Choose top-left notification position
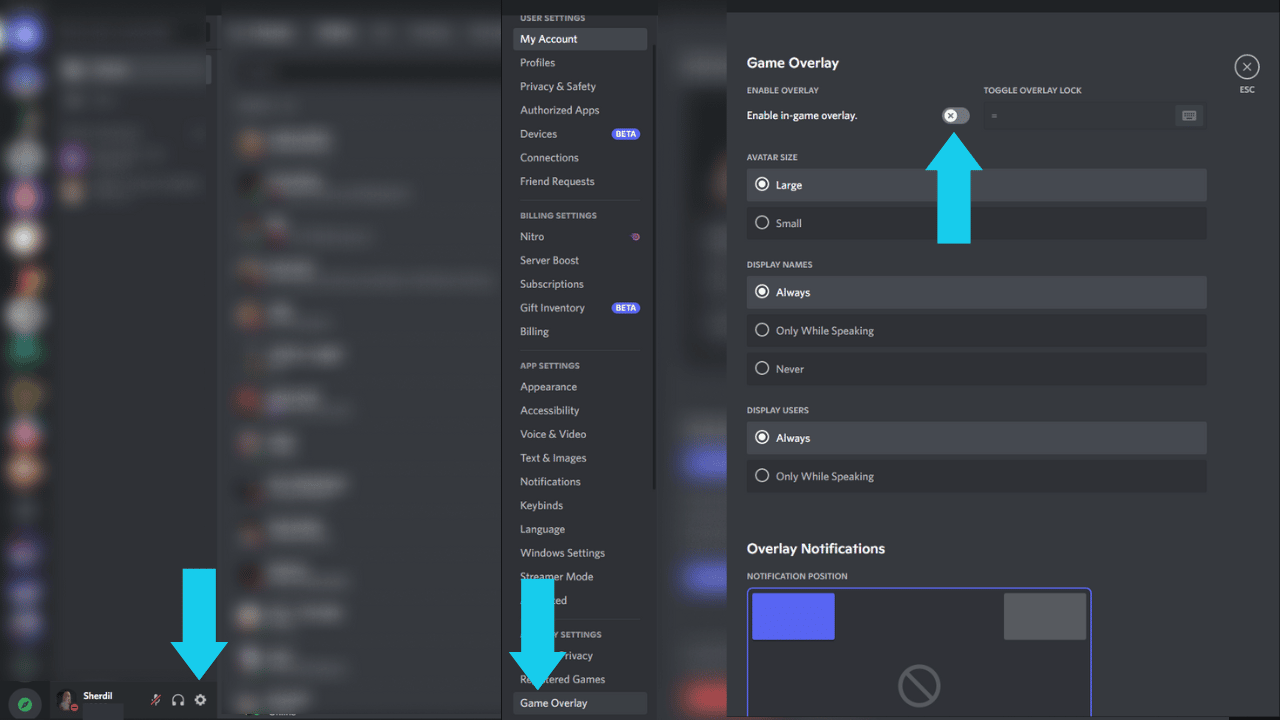Viewport: 1280px width, 720px height. point(793,616)
